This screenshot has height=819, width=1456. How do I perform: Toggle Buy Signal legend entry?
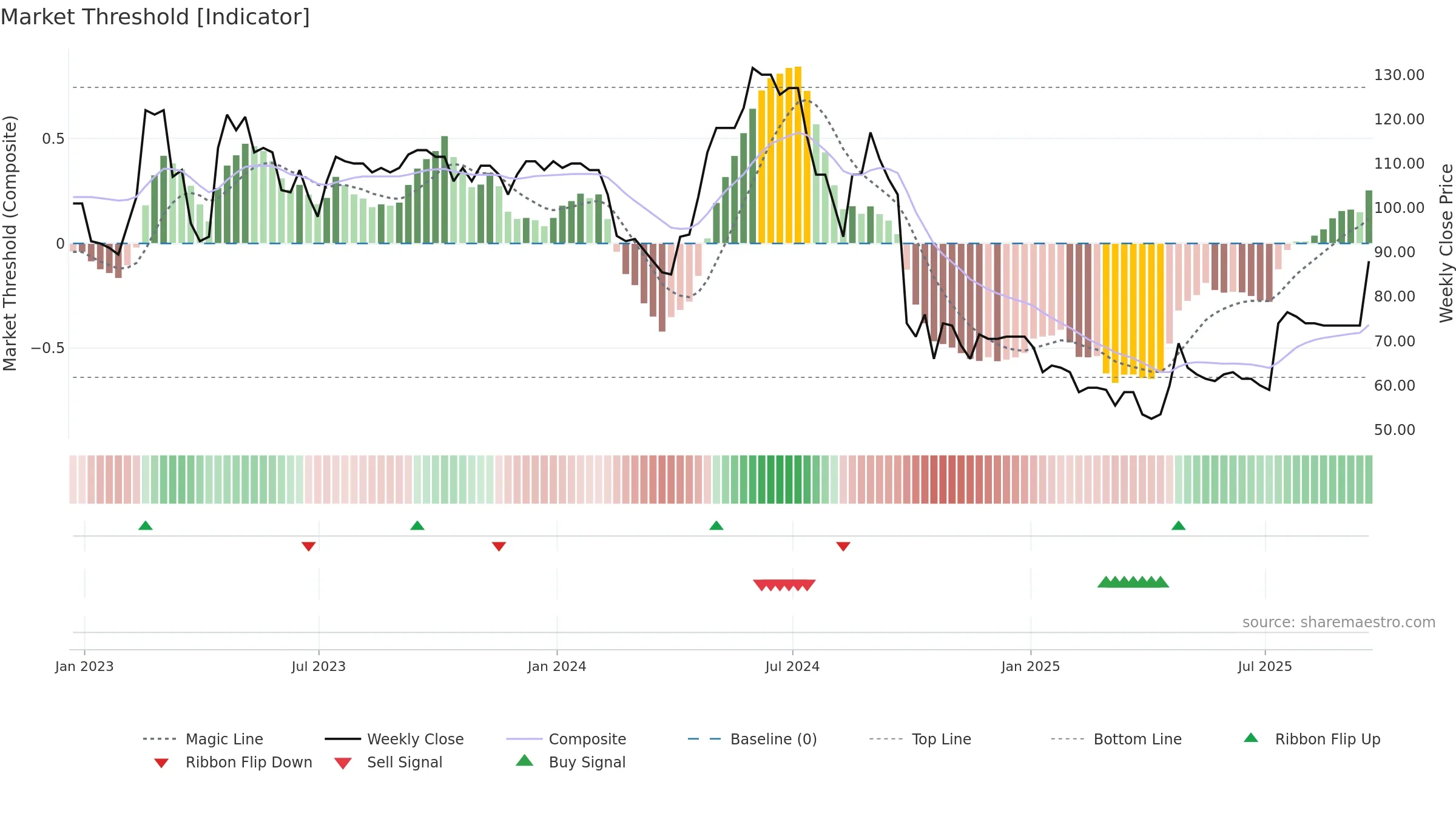click(570, 762)
